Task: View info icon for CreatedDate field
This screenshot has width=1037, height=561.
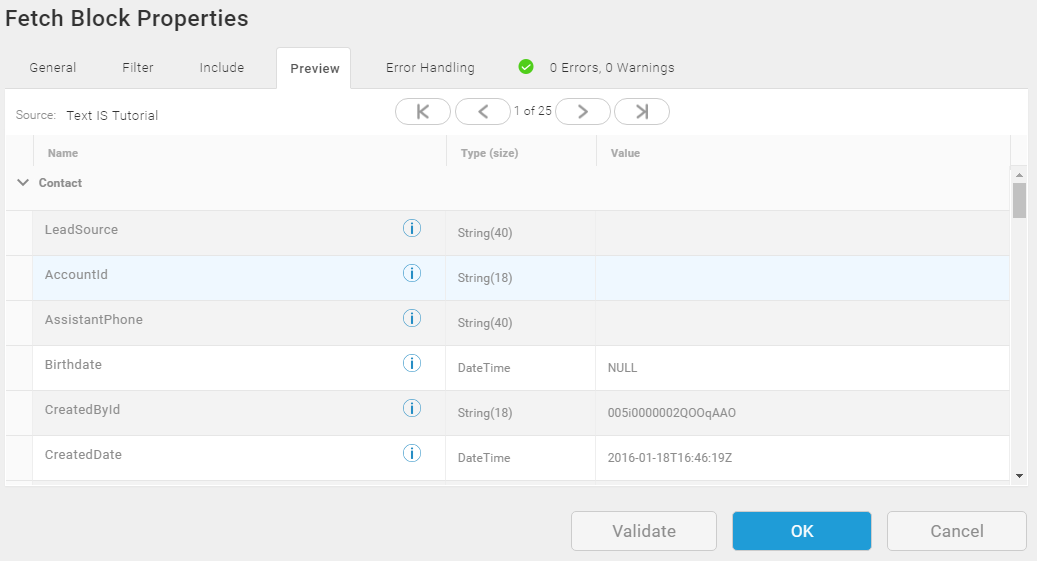Action: pyautogui.click(x=411, y=453)
